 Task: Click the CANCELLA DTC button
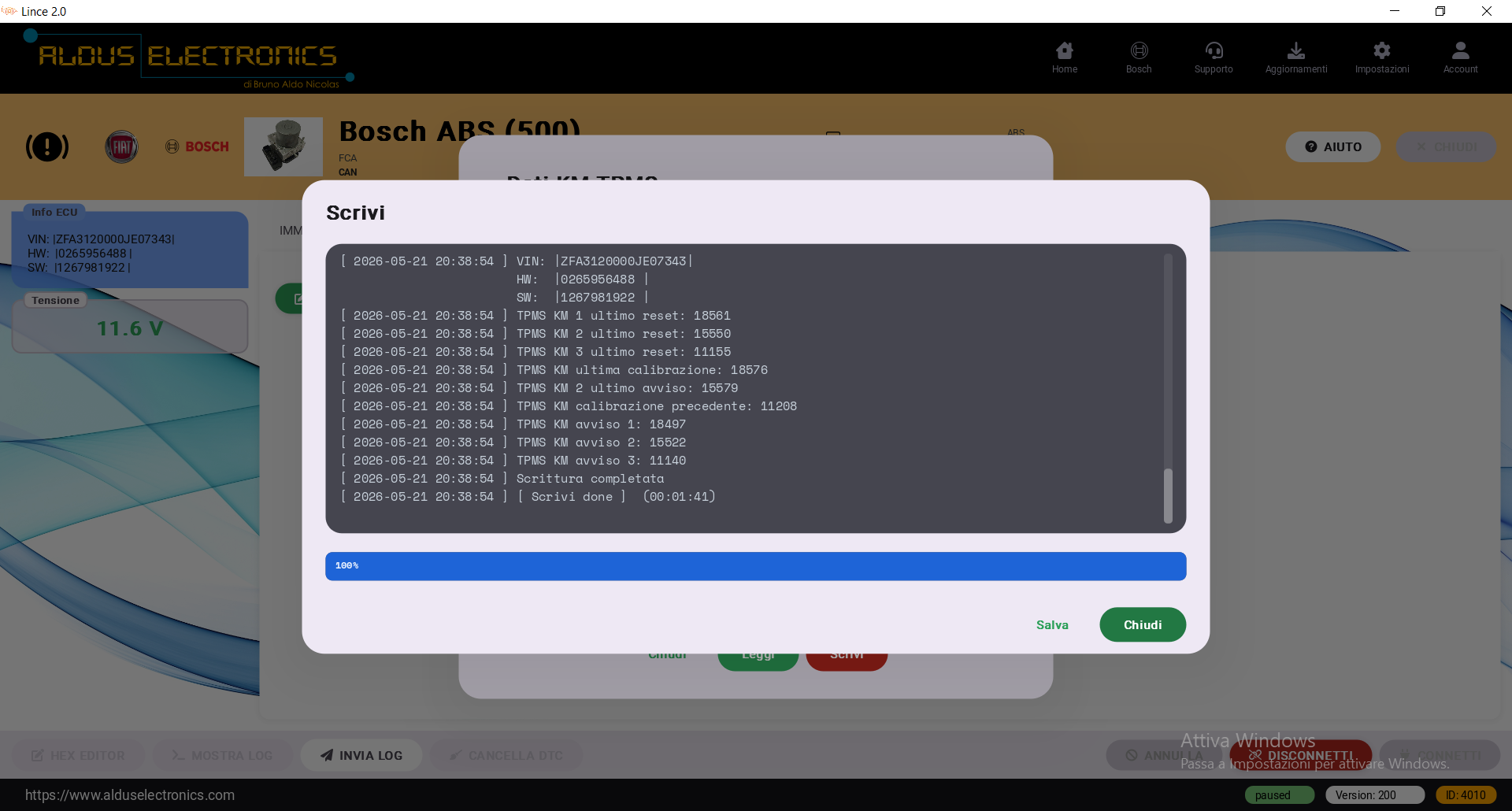506,755
